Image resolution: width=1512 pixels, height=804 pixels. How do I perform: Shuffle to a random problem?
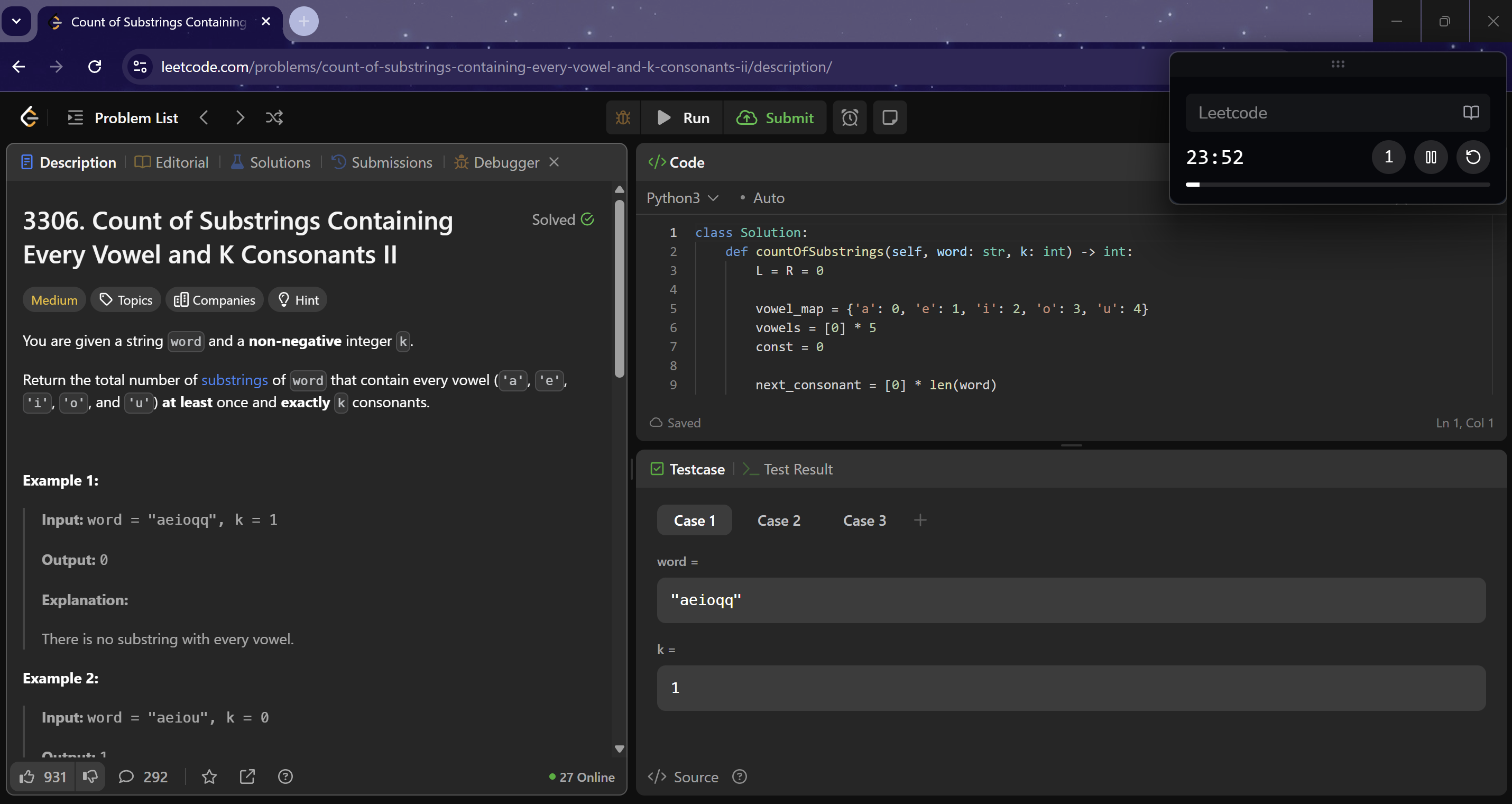pos(274,118)
